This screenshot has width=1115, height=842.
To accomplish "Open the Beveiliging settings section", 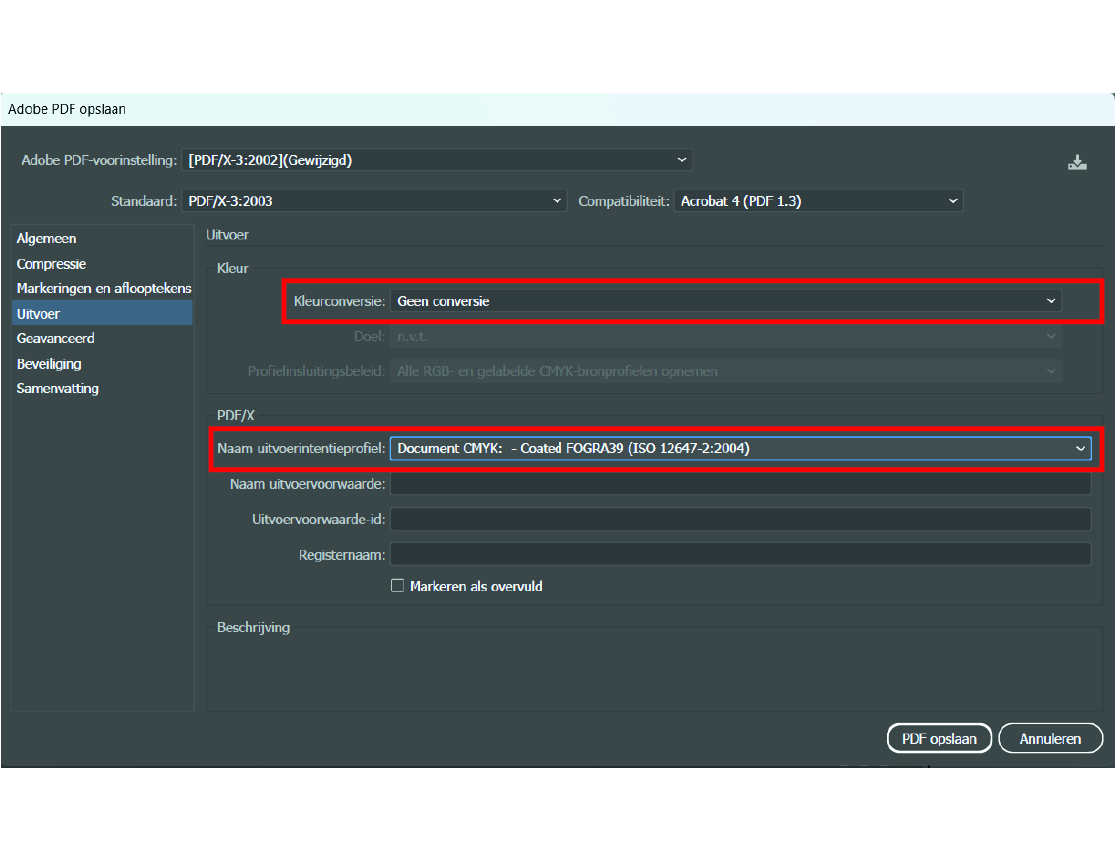I will coord(49,364).
